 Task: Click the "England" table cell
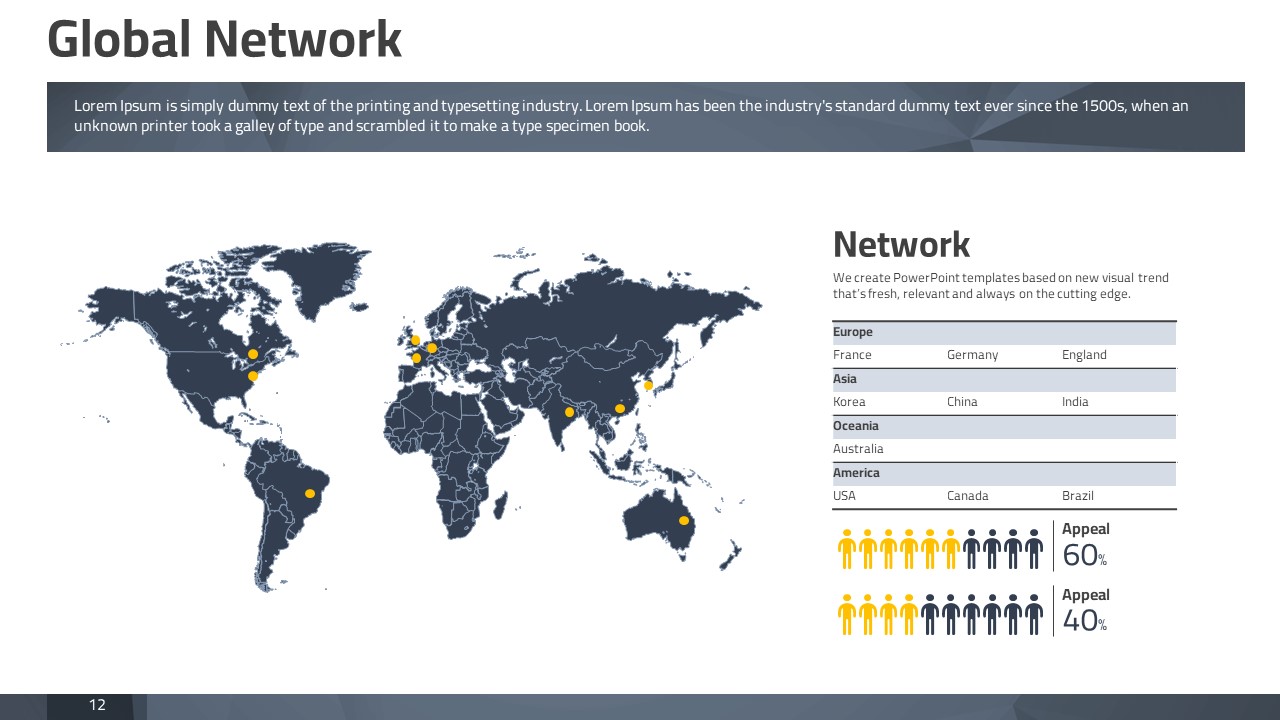point(1084,355)
